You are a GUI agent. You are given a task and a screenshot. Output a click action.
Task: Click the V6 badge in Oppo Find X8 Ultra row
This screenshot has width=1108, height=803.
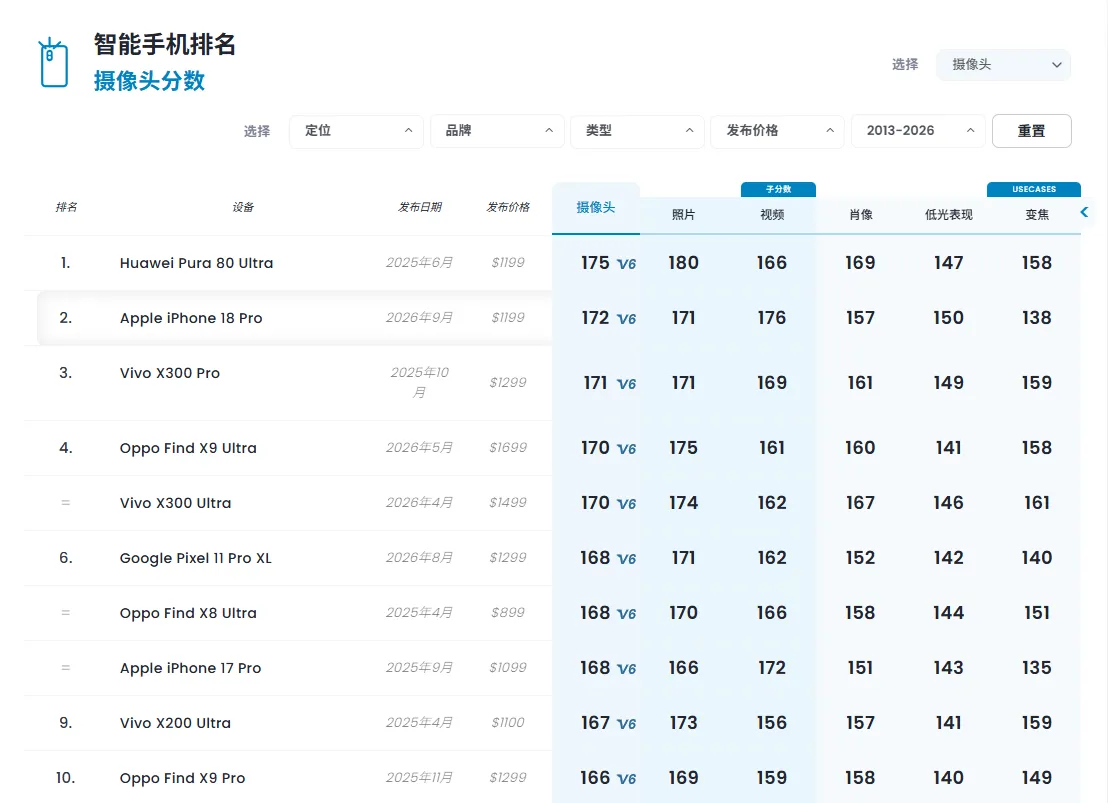[x=626, y=615]
